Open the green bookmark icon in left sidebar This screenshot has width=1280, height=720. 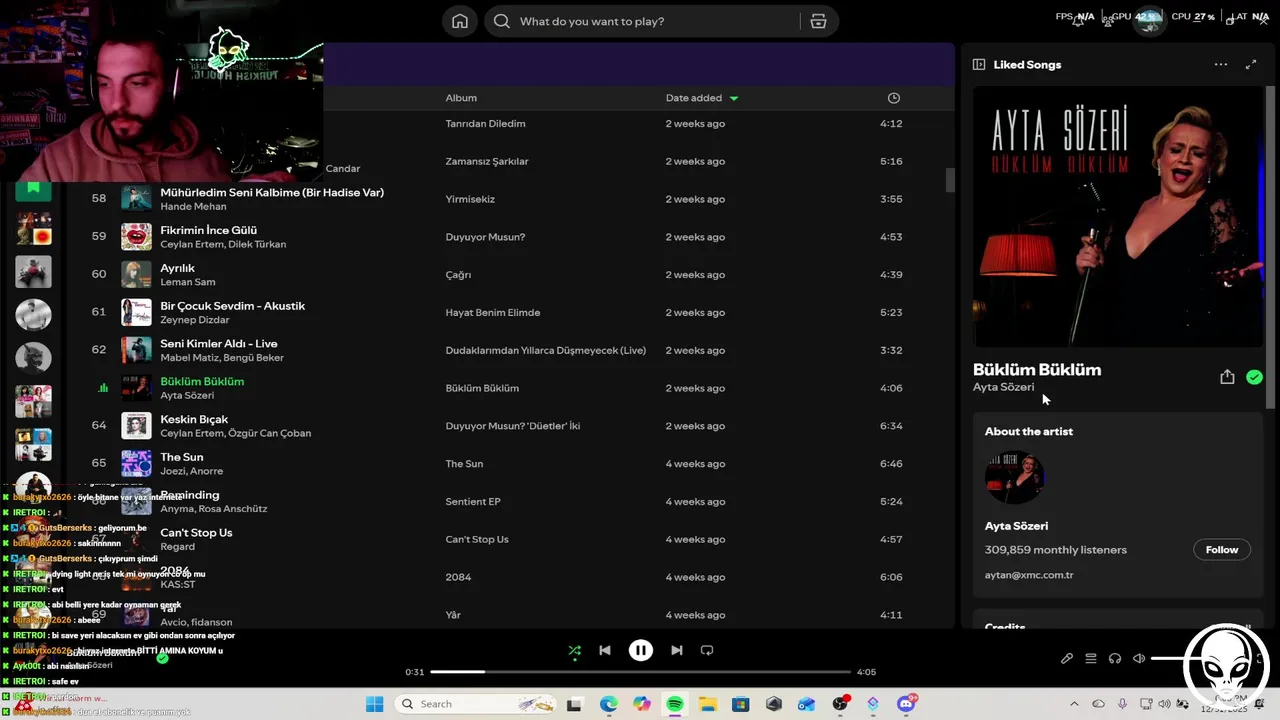point(33,188)
